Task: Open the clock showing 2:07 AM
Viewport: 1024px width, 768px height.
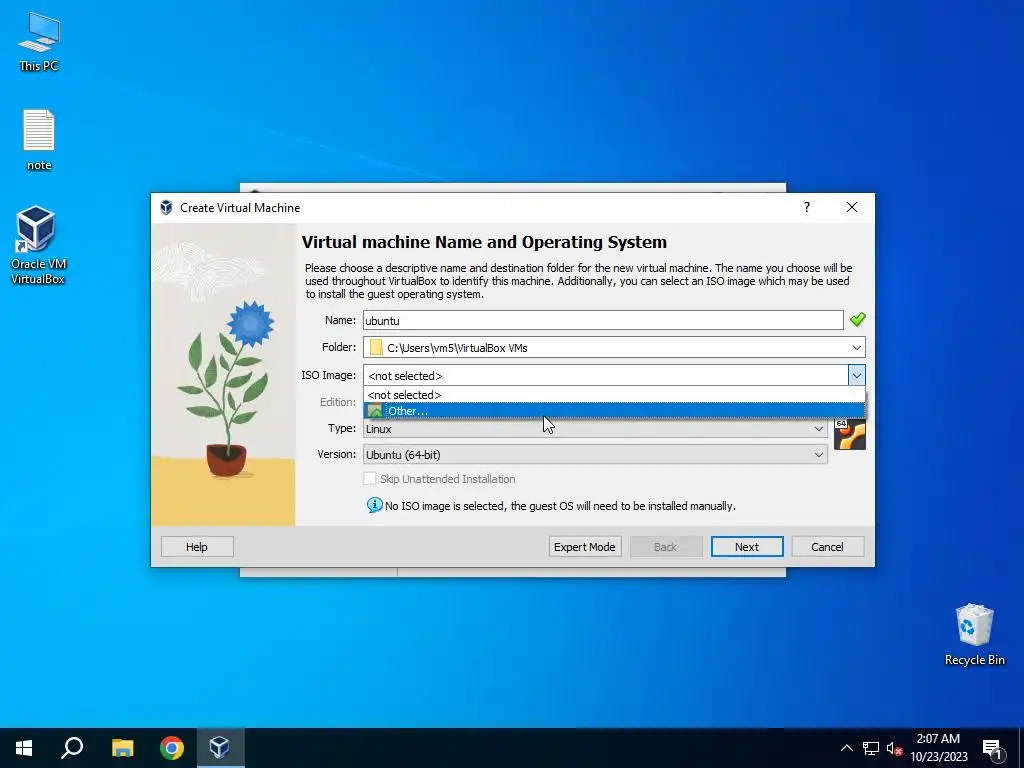Action: point(938,748)
